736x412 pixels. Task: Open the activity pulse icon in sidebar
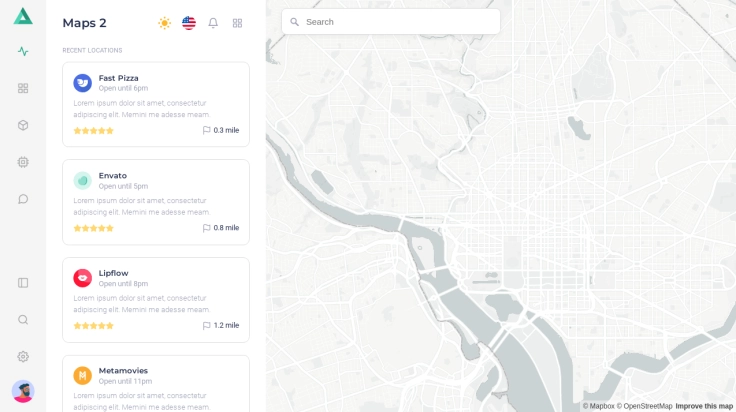pyautogui.click(x=23, y=51)
